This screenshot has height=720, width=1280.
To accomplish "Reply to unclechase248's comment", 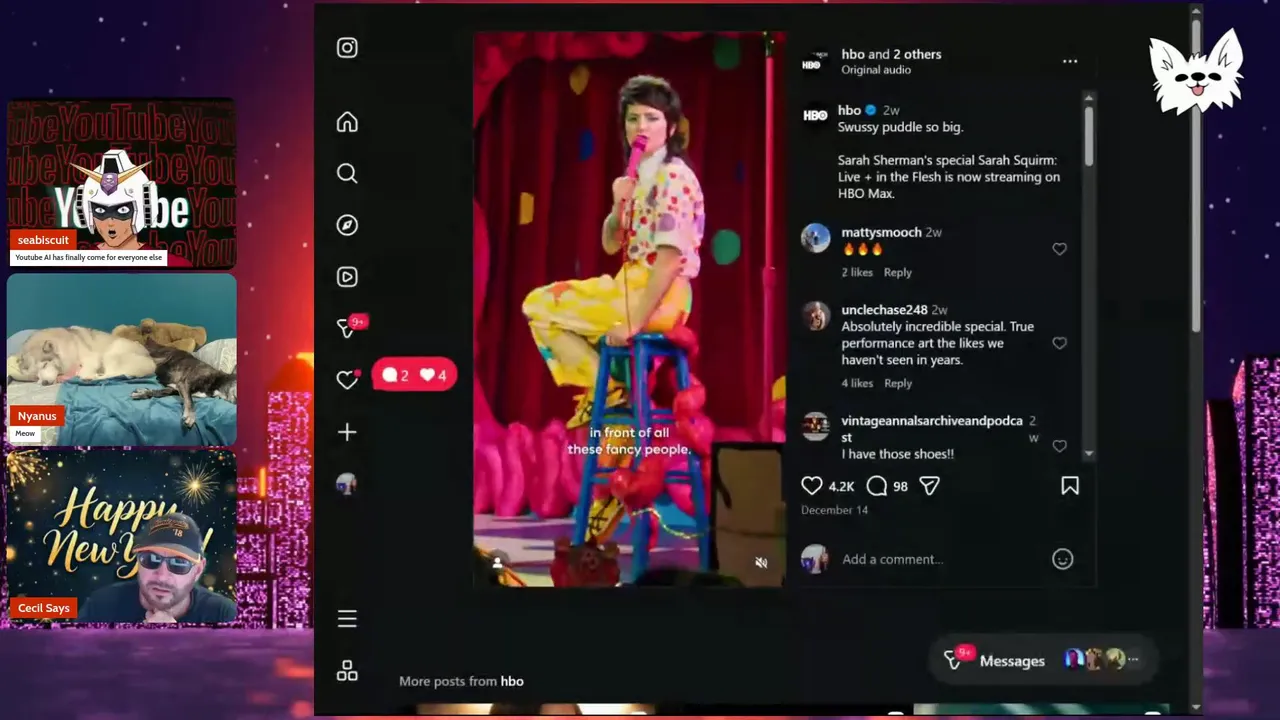I will pos(897,383).
